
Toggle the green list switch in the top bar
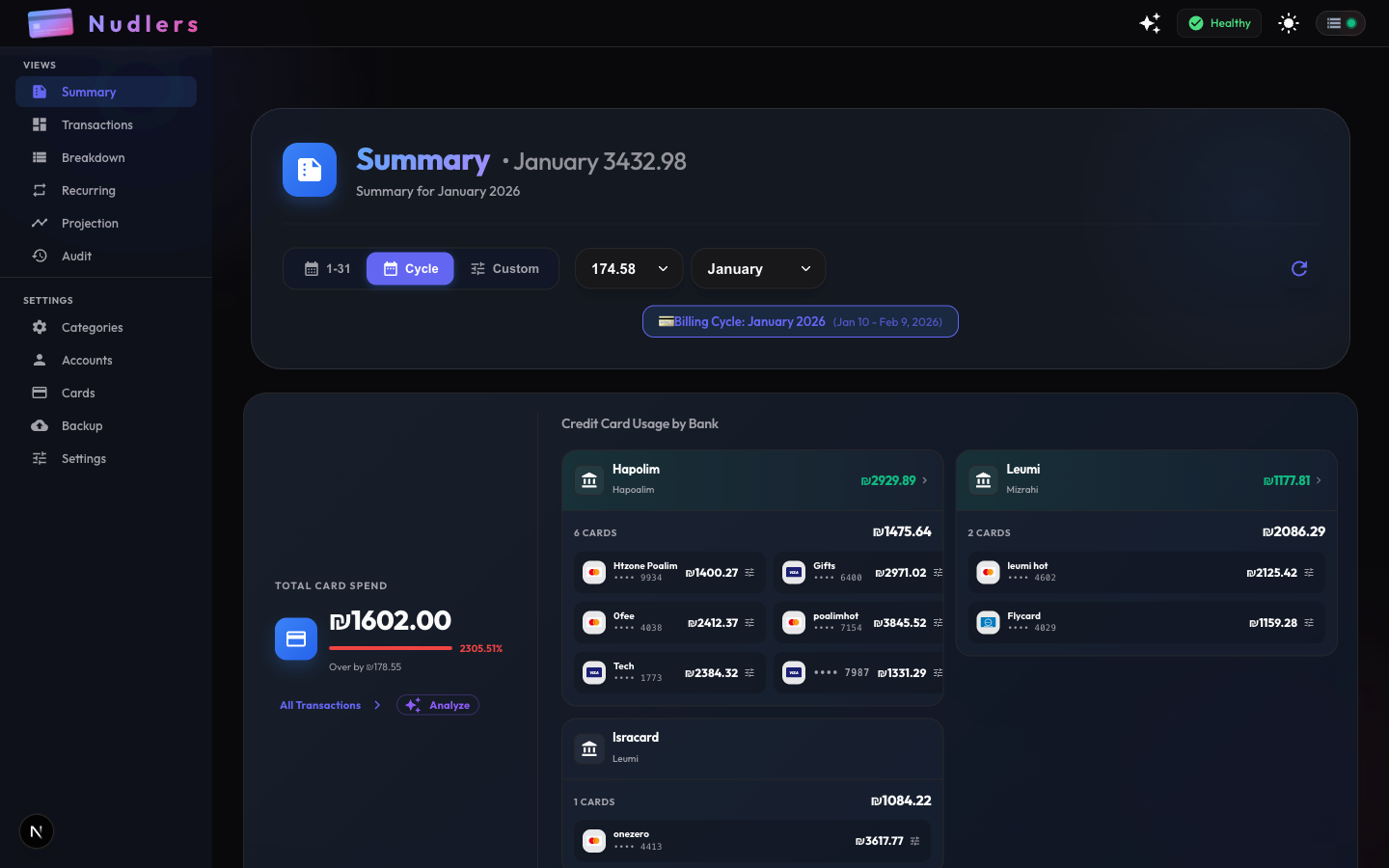pyautogui.click(x=1341, y=22)
